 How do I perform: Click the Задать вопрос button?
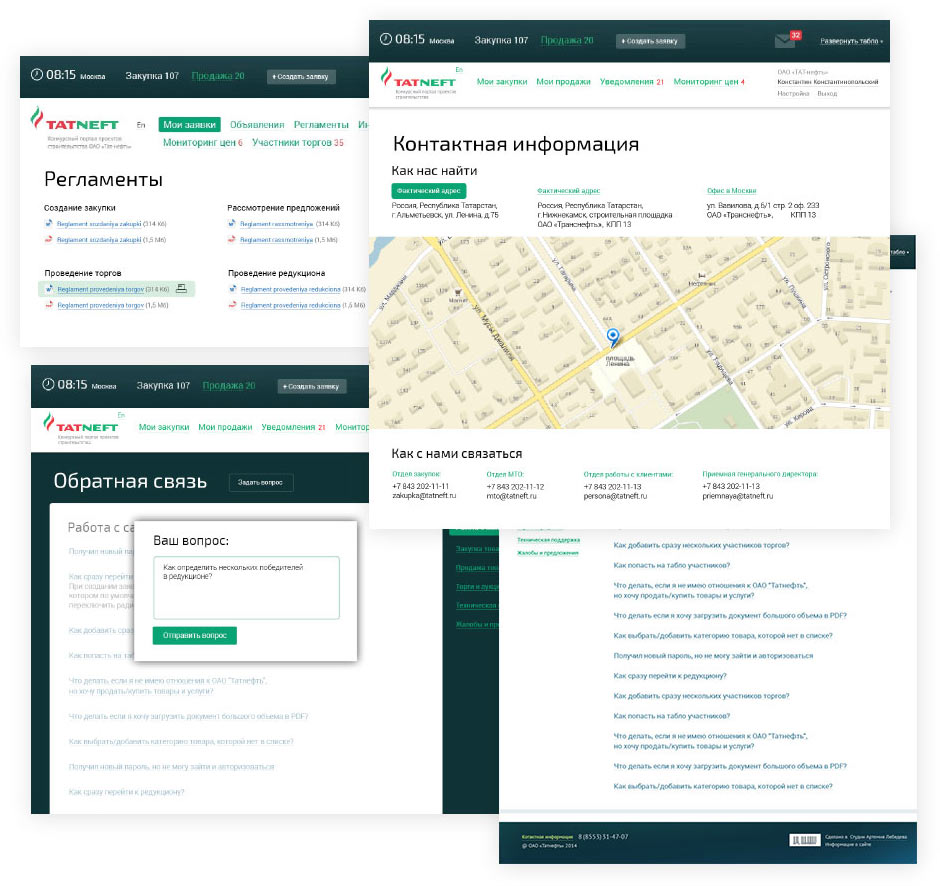pyautogui.click(x=261, y=482)
